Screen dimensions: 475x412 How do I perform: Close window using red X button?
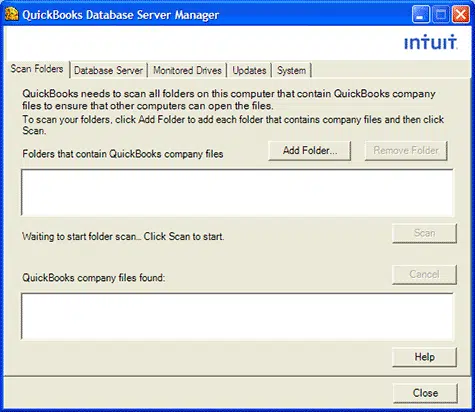(461, 14)
